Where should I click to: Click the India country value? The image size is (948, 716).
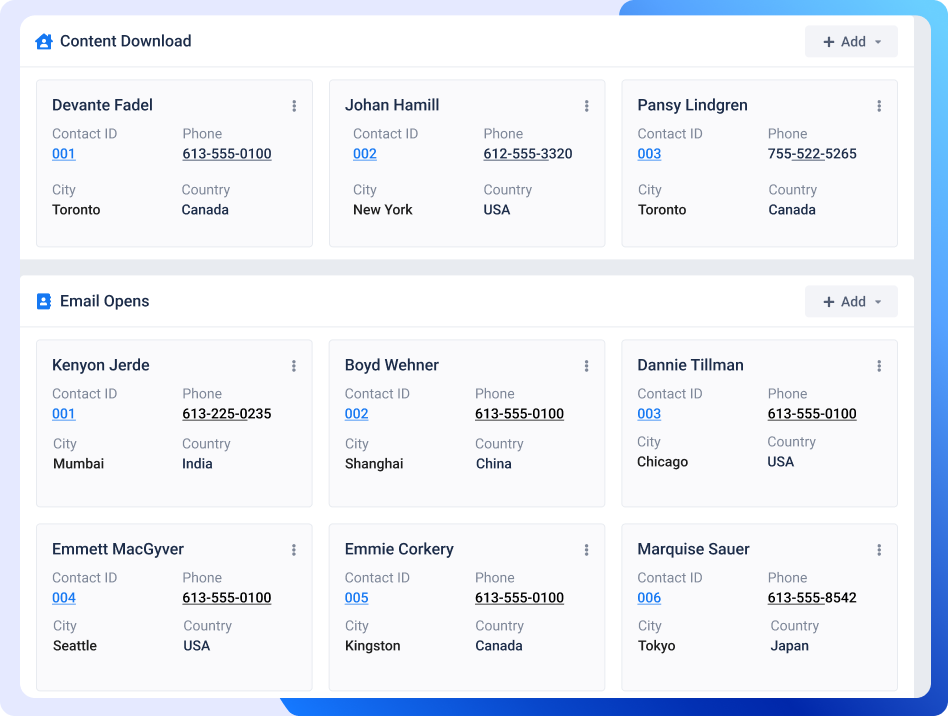pyautogui.click(x=197, y=464)
